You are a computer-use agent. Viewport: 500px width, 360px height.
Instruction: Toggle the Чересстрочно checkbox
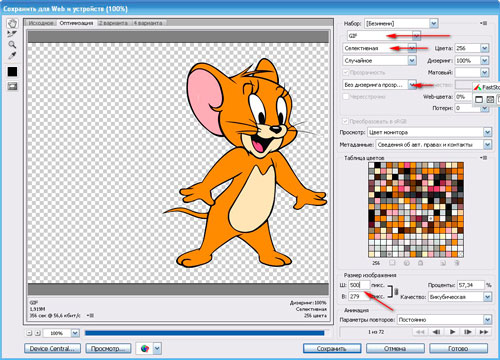[x=346, y=97]
